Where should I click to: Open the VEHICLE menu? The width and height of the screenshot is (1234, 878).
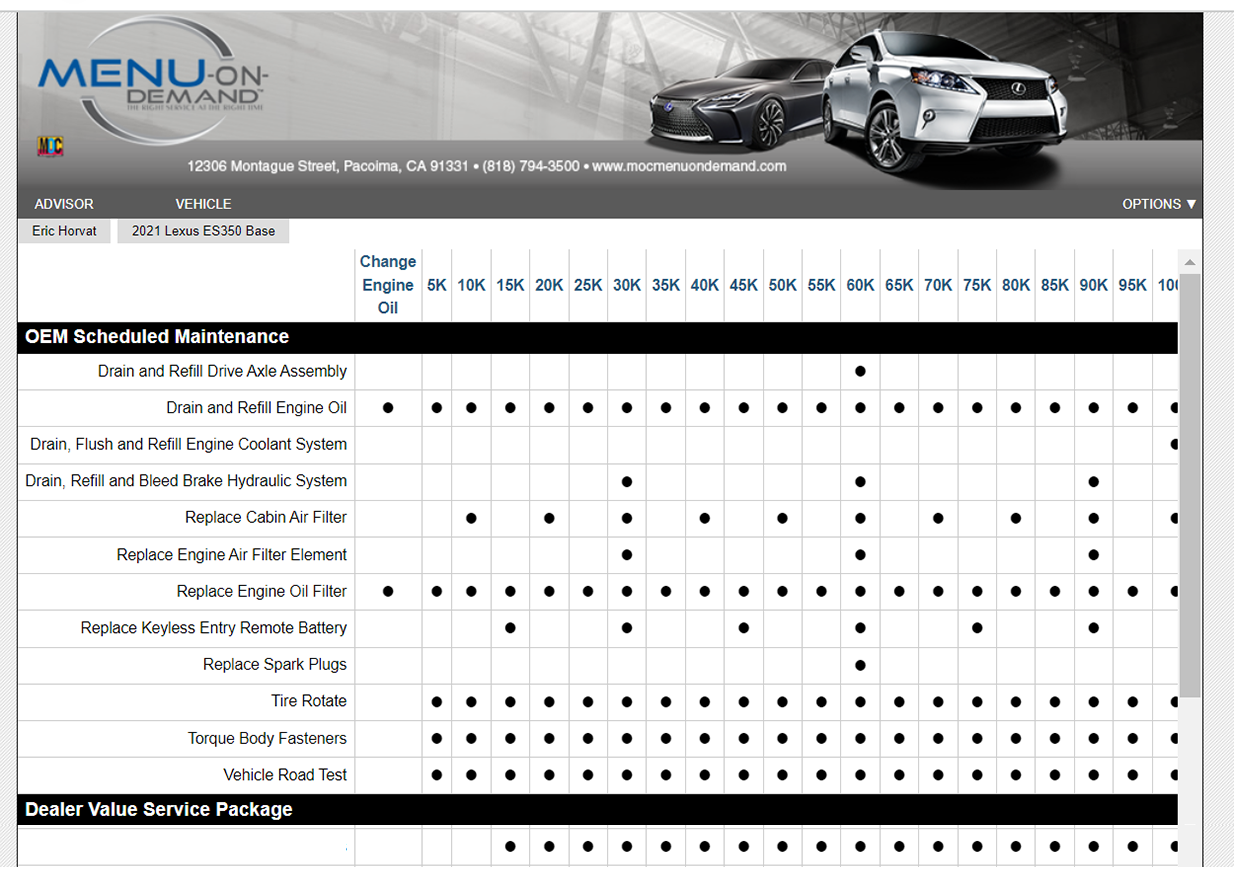(x=203, y=204)
